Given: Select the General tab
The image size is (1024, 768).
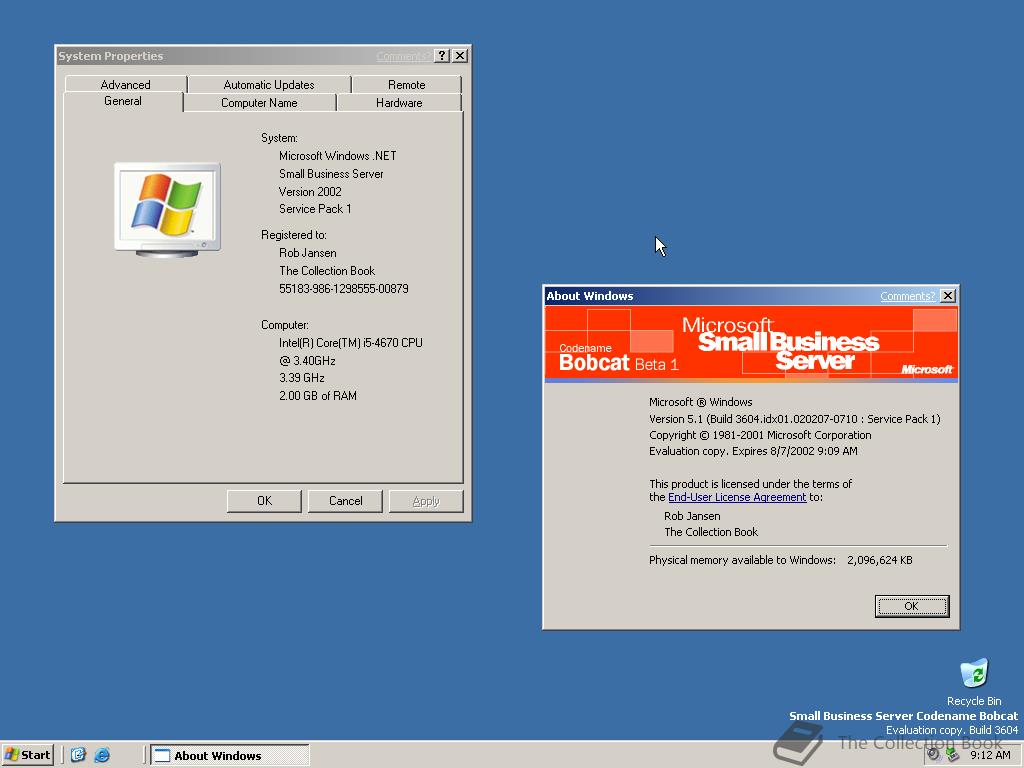Looking at the screenshot, I should 123,101.
